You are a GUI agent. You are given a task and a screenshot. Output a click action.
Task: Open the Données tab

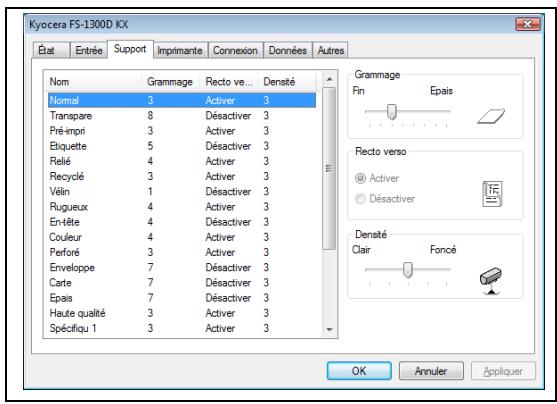[288, 50]
